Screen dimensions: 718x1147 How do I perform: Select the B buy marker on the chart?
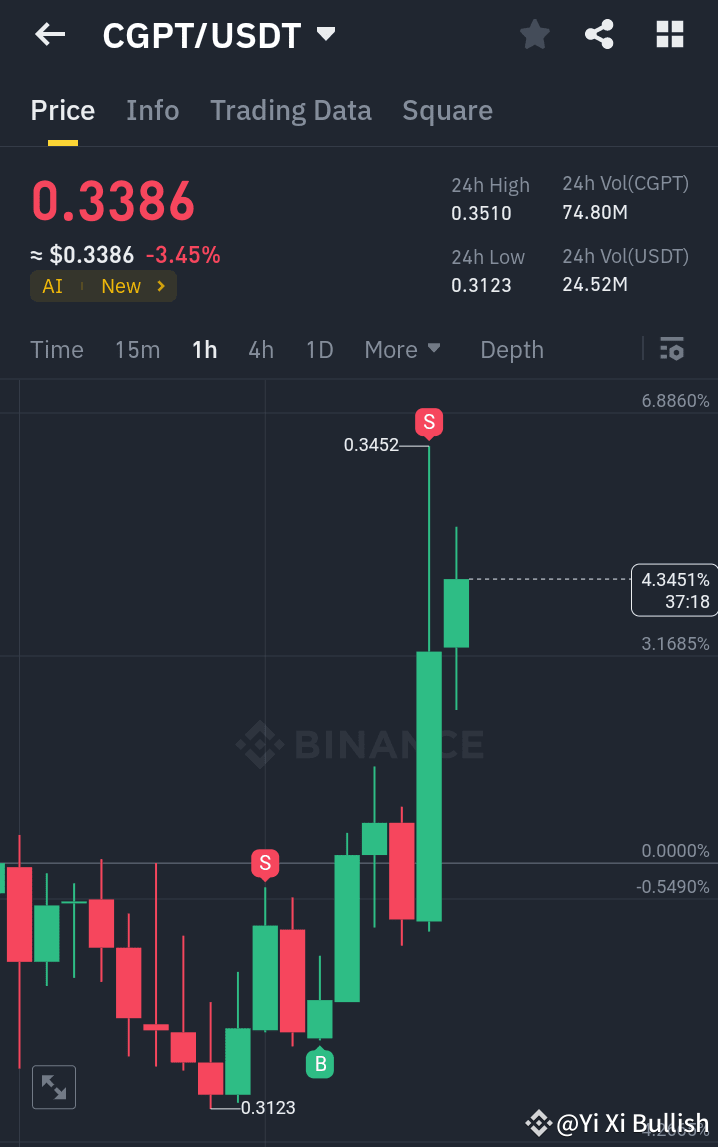320,1063
